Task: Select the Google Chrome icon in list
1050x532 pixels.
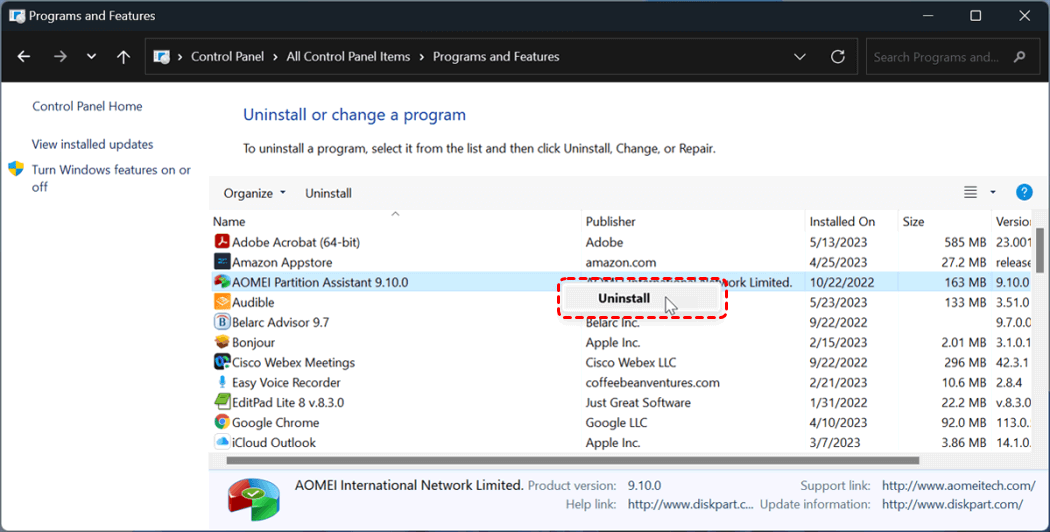Action: (x=222, y=422)
